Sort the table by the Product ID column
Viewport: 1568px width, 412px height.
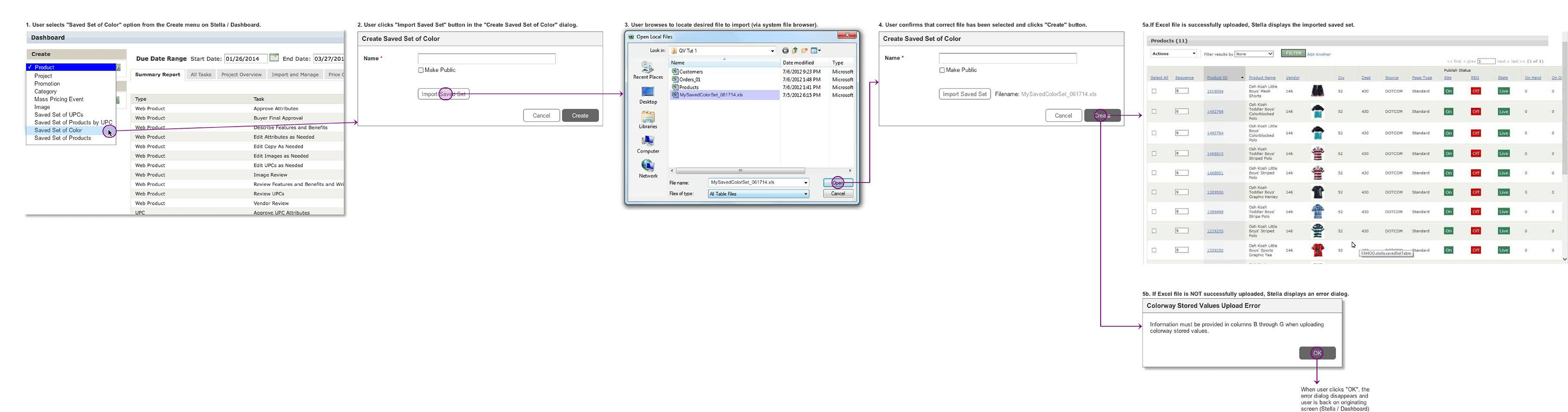click(x=1217, y=77)
